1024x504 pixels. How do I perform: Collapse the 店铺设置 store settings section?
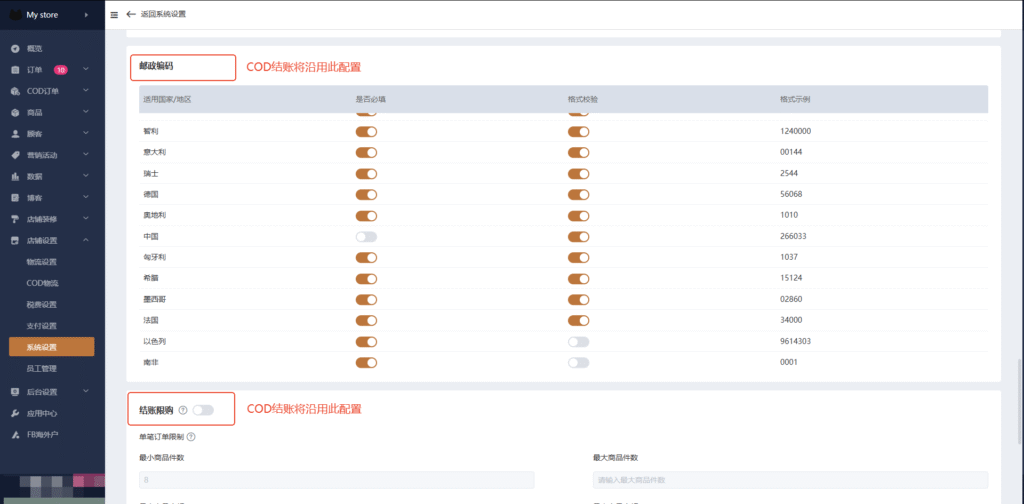(x=87, y=241)
